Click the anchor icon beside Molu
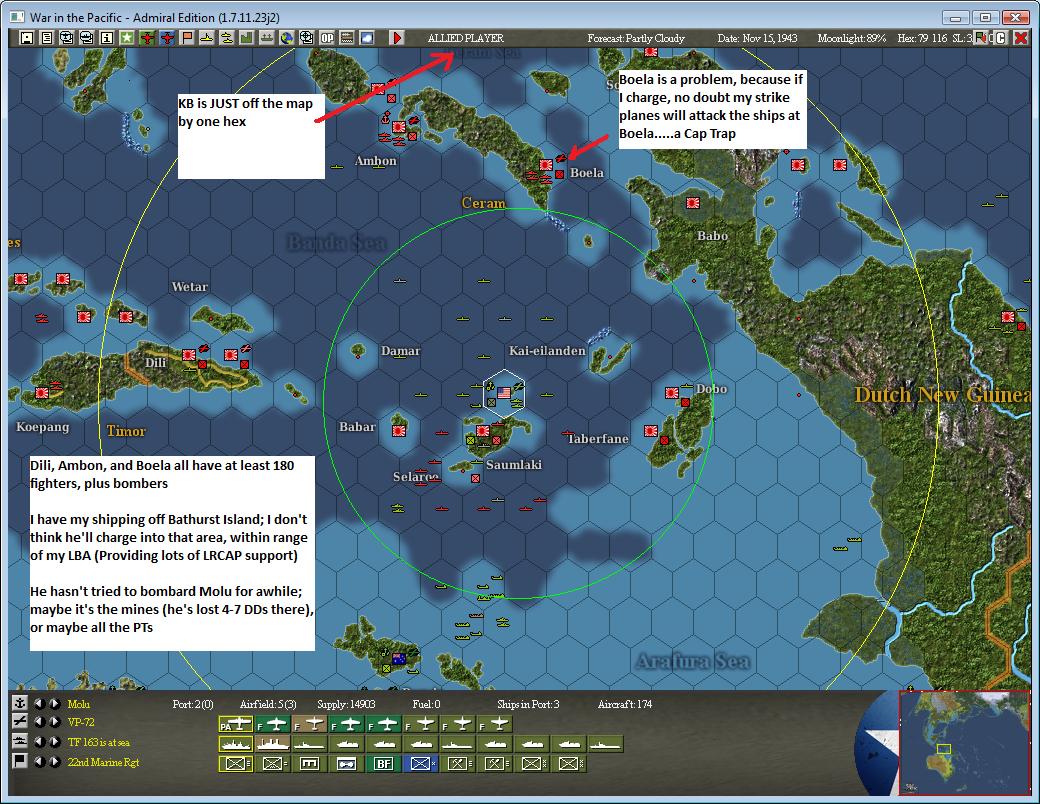This screenshot has width=1040, height=804. 20,703
